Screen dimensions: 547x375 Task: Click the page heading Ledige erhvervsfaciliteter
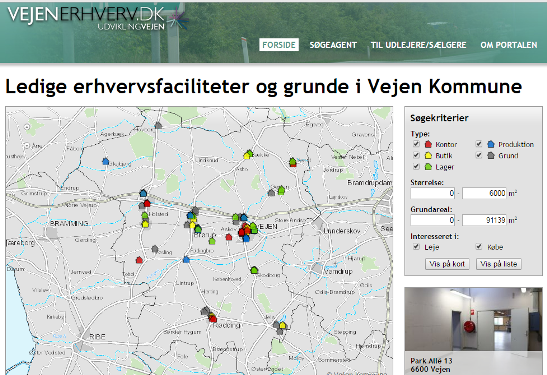pyautogui.click(x=264, y=87)
